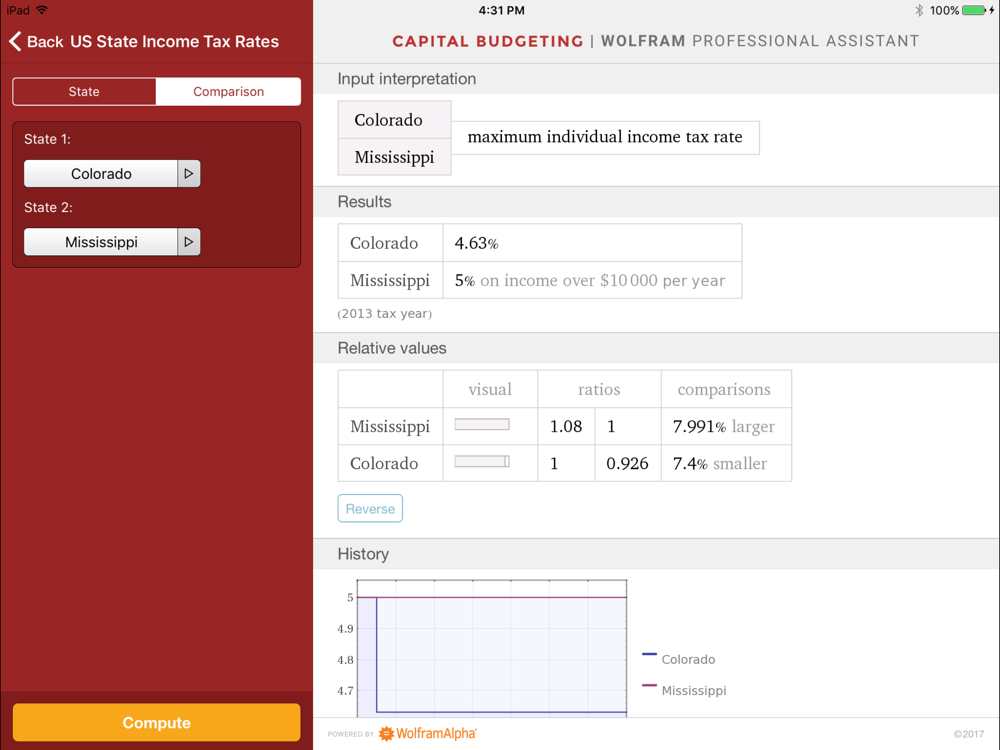1000x750 pixels.
Task: Click the 'State 1:' label
Action: coord(47,139)
